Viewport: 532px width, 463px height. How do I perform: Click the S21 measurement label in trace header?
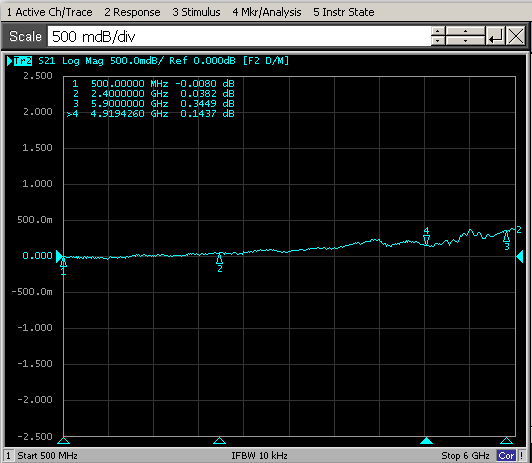(46, 61)
